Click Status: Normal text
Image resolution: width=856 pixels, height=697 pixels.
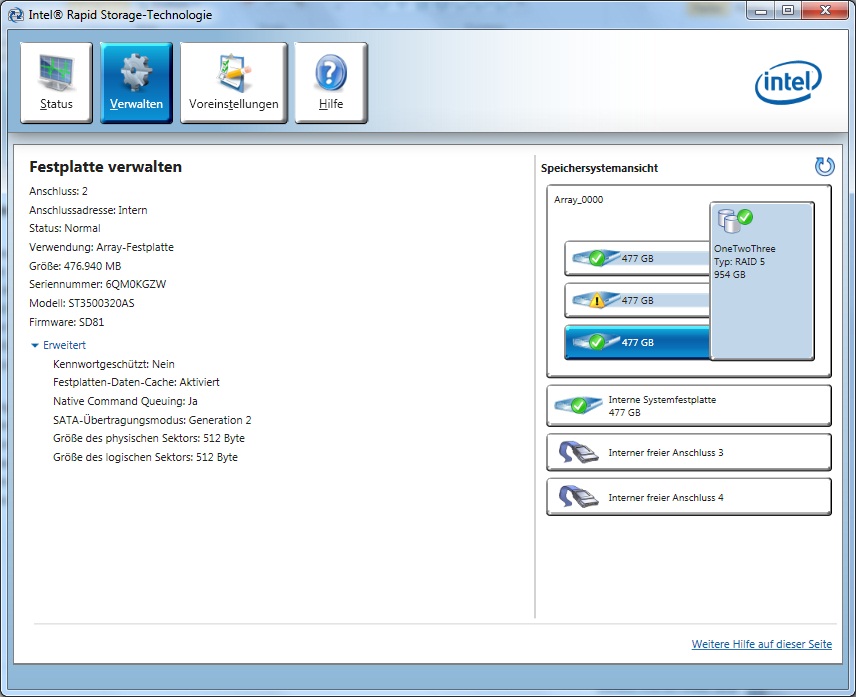coord(65,228)
